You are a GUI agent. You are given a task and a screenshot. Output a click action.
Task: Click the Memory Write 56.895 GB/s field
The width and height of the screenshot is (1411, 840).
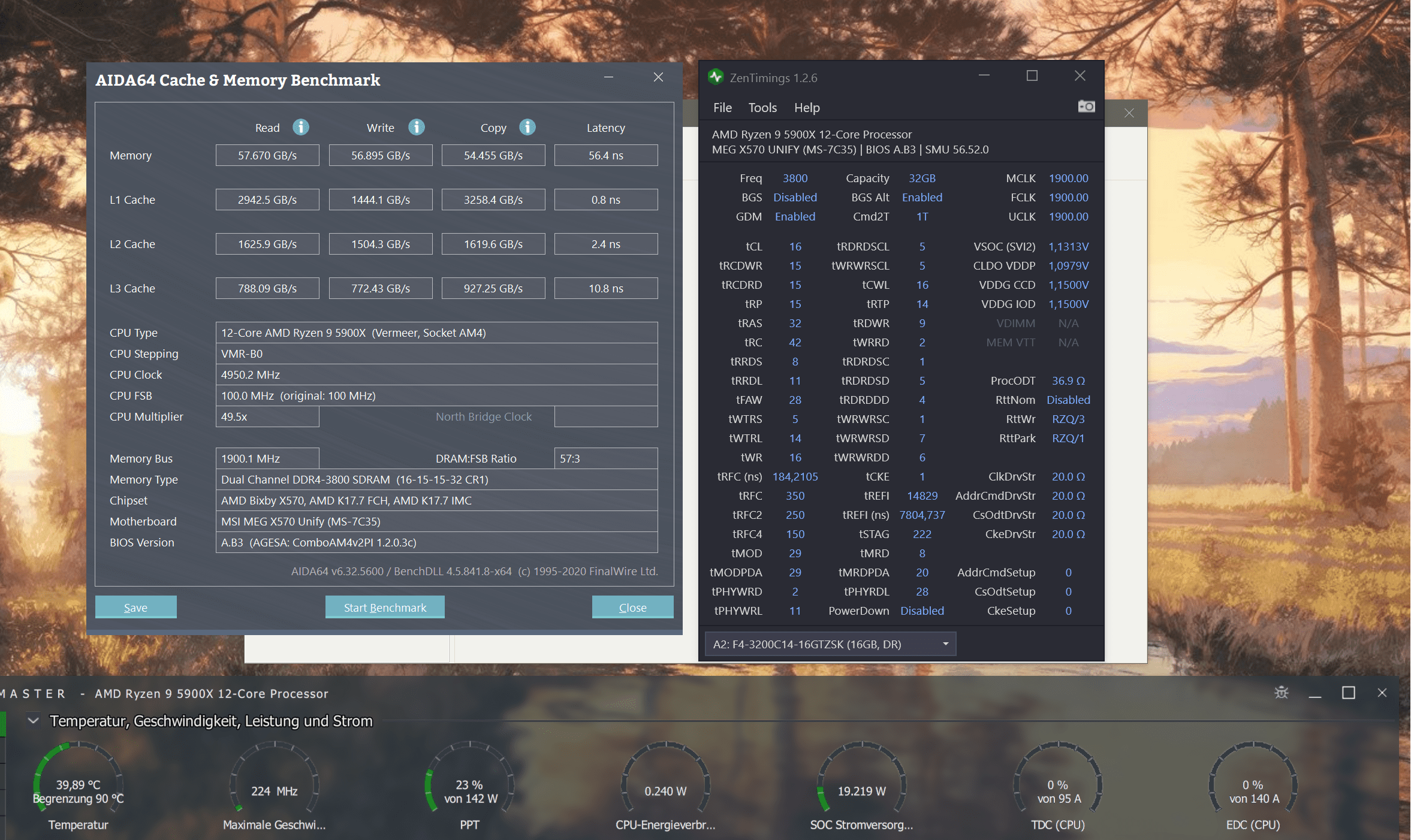point(381,155)
